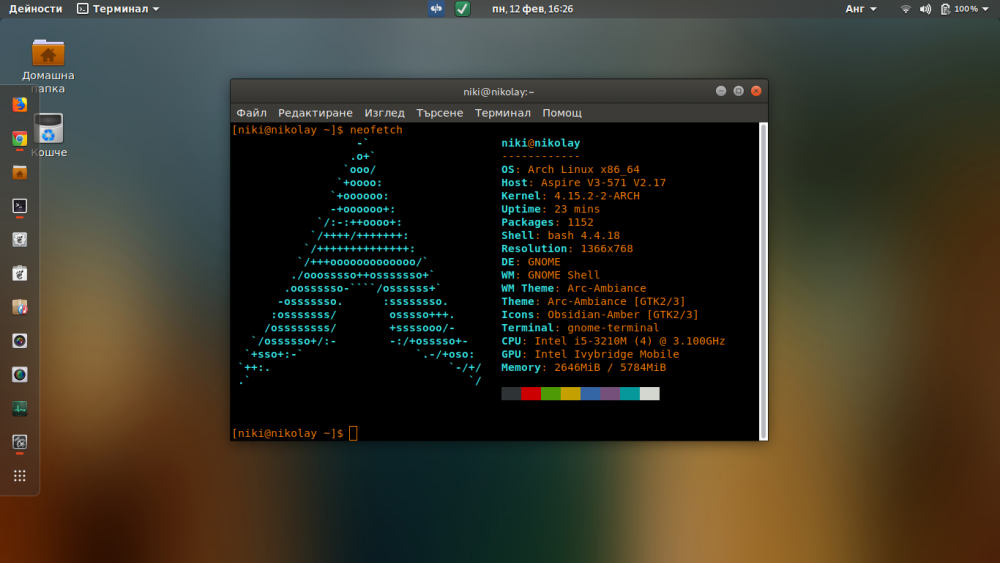Open the Домашна папка desktop icon
1000x563 pixels.
[x=48, y=66]
